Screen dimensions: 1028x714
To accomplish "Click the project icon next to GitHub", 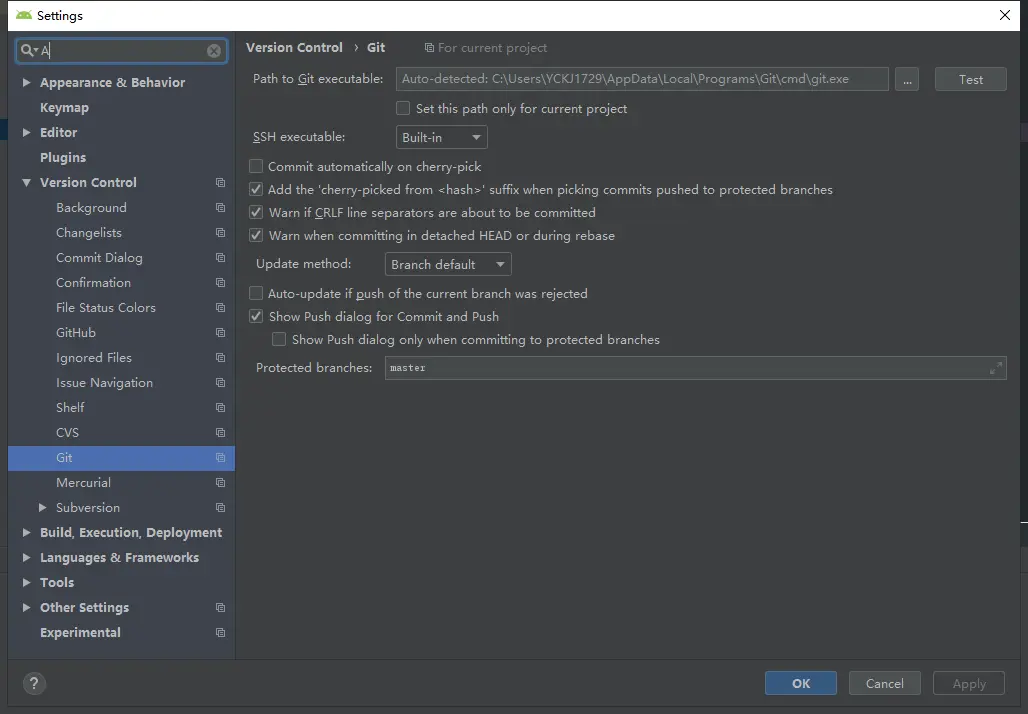I will point(220,332).
